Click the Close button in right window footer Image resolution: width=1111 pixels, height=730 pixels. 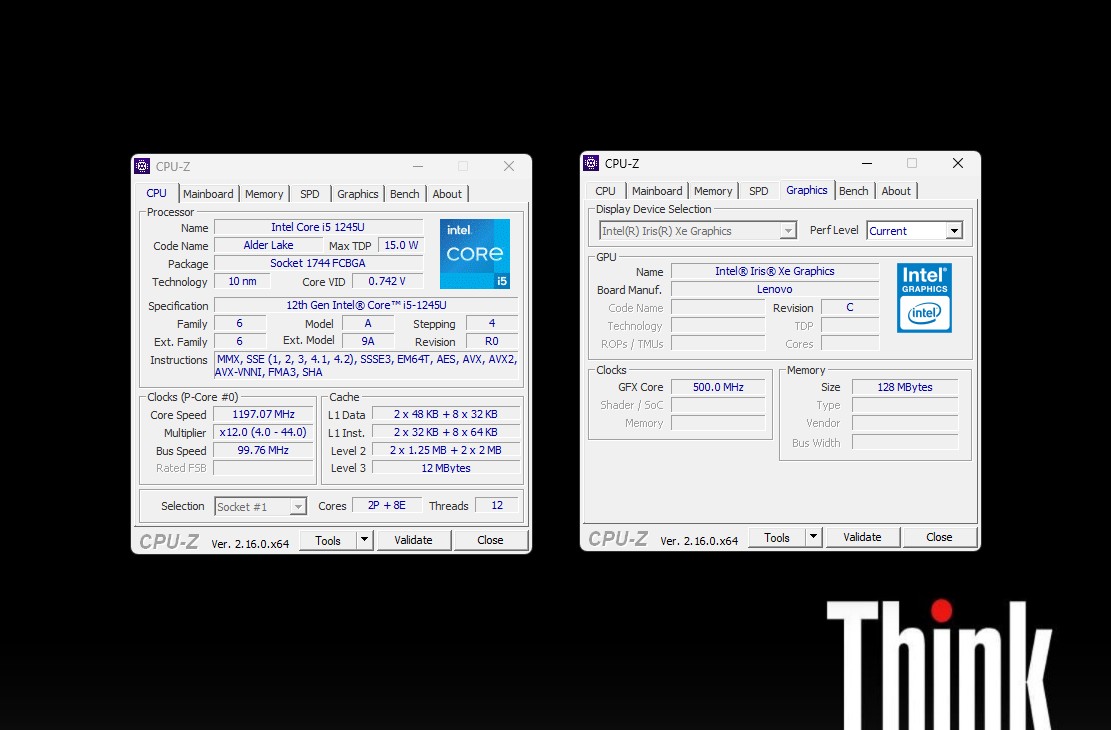[939, 537]
